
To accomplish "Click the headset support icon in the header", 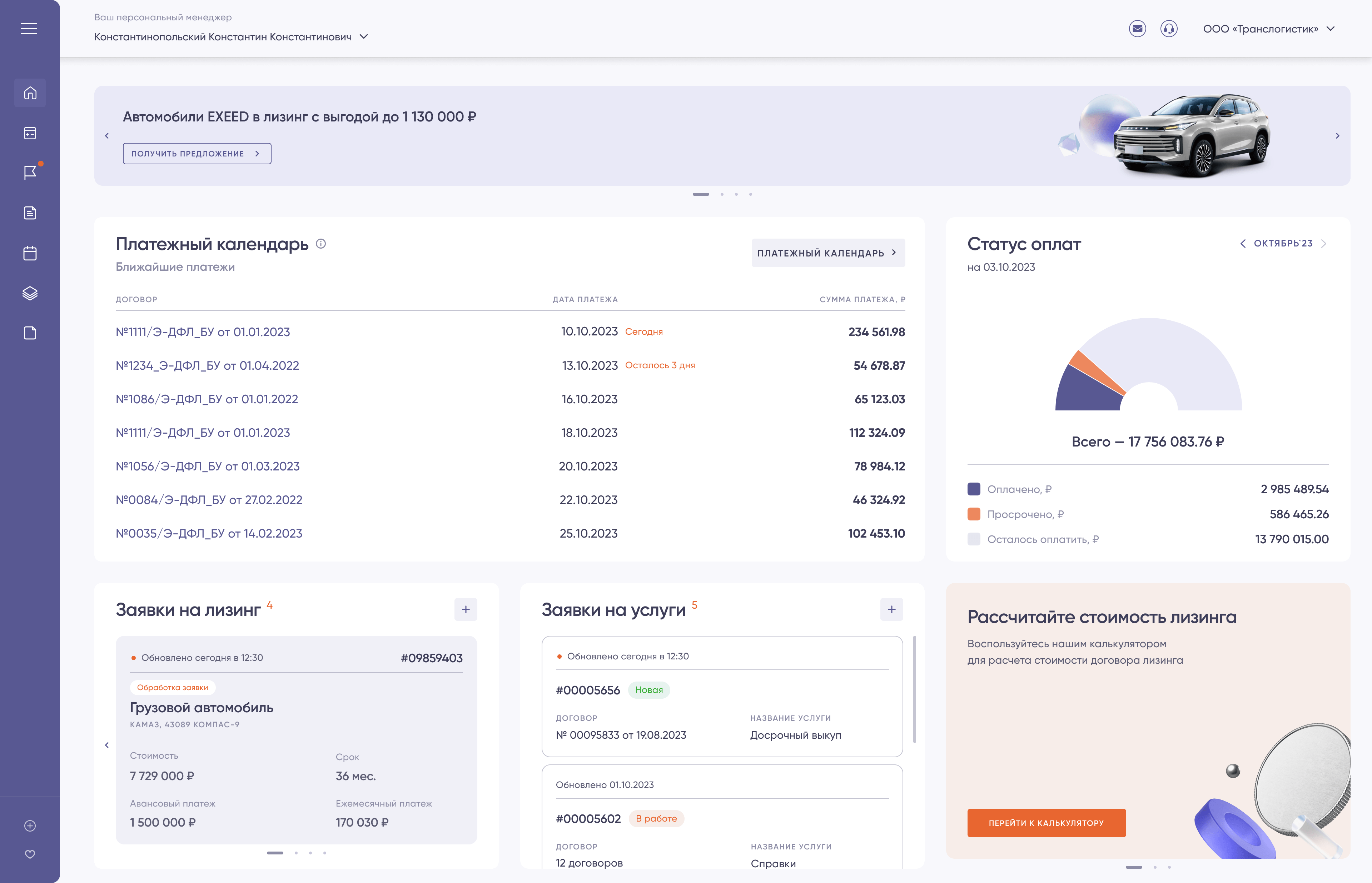I will (1168, 29).
